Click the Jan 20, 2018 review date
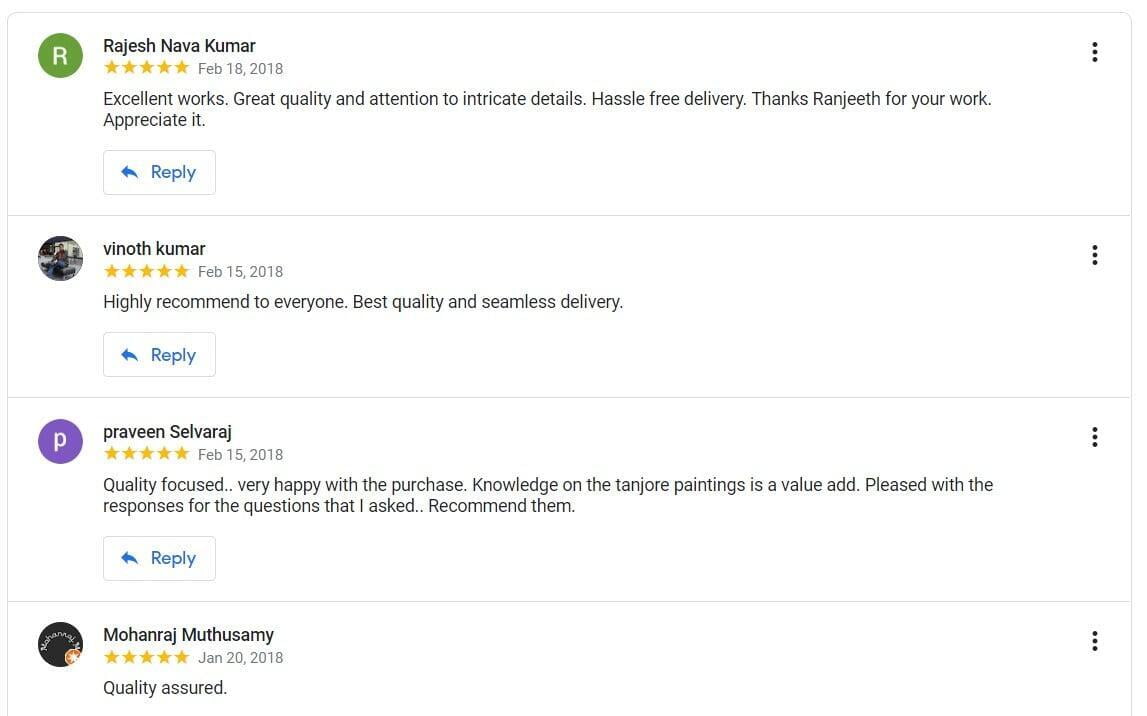1147x716 pixels. click(240, 658)
